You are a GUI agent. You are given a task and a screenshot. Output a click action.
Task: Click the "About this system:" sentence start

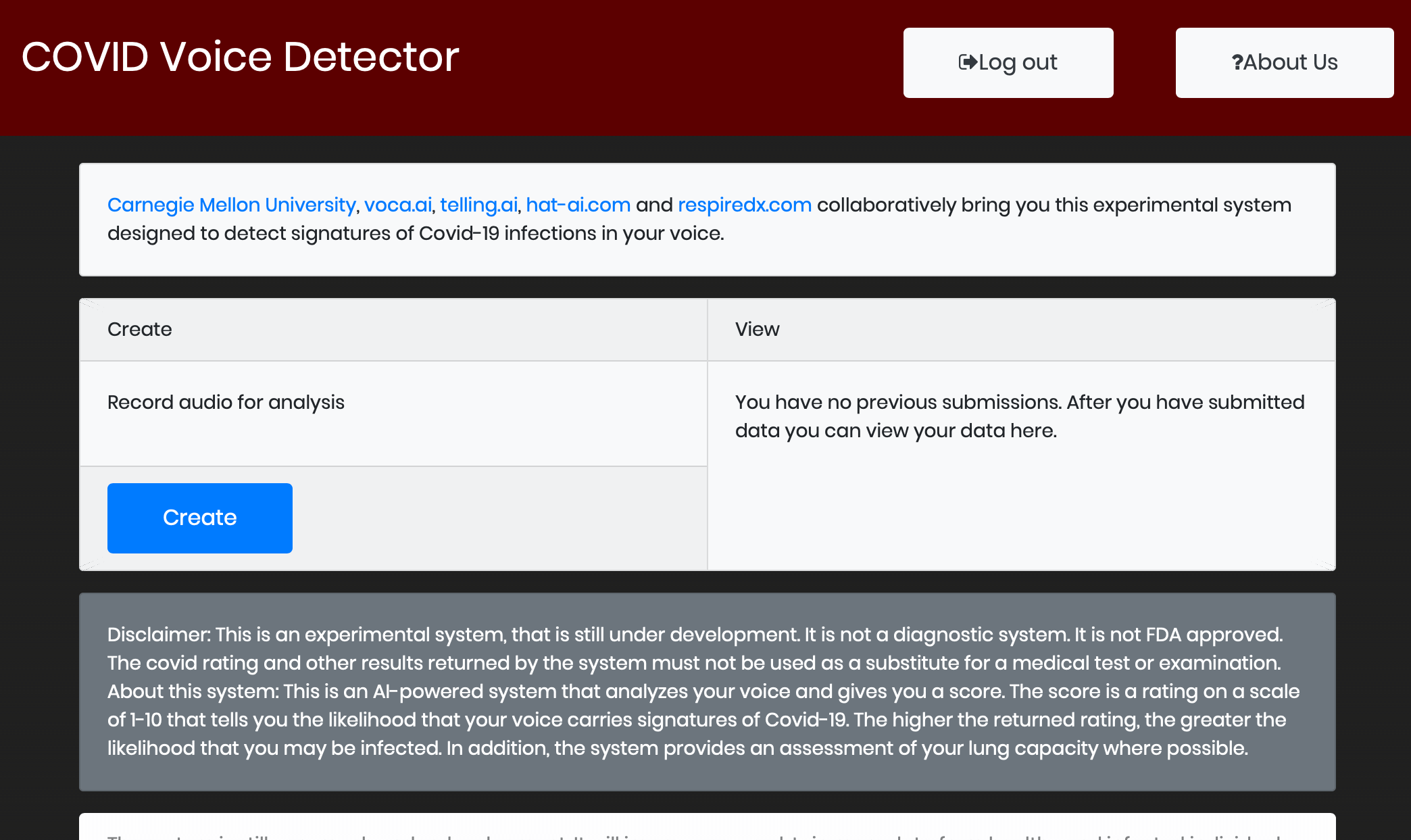(x=193, y=691)
